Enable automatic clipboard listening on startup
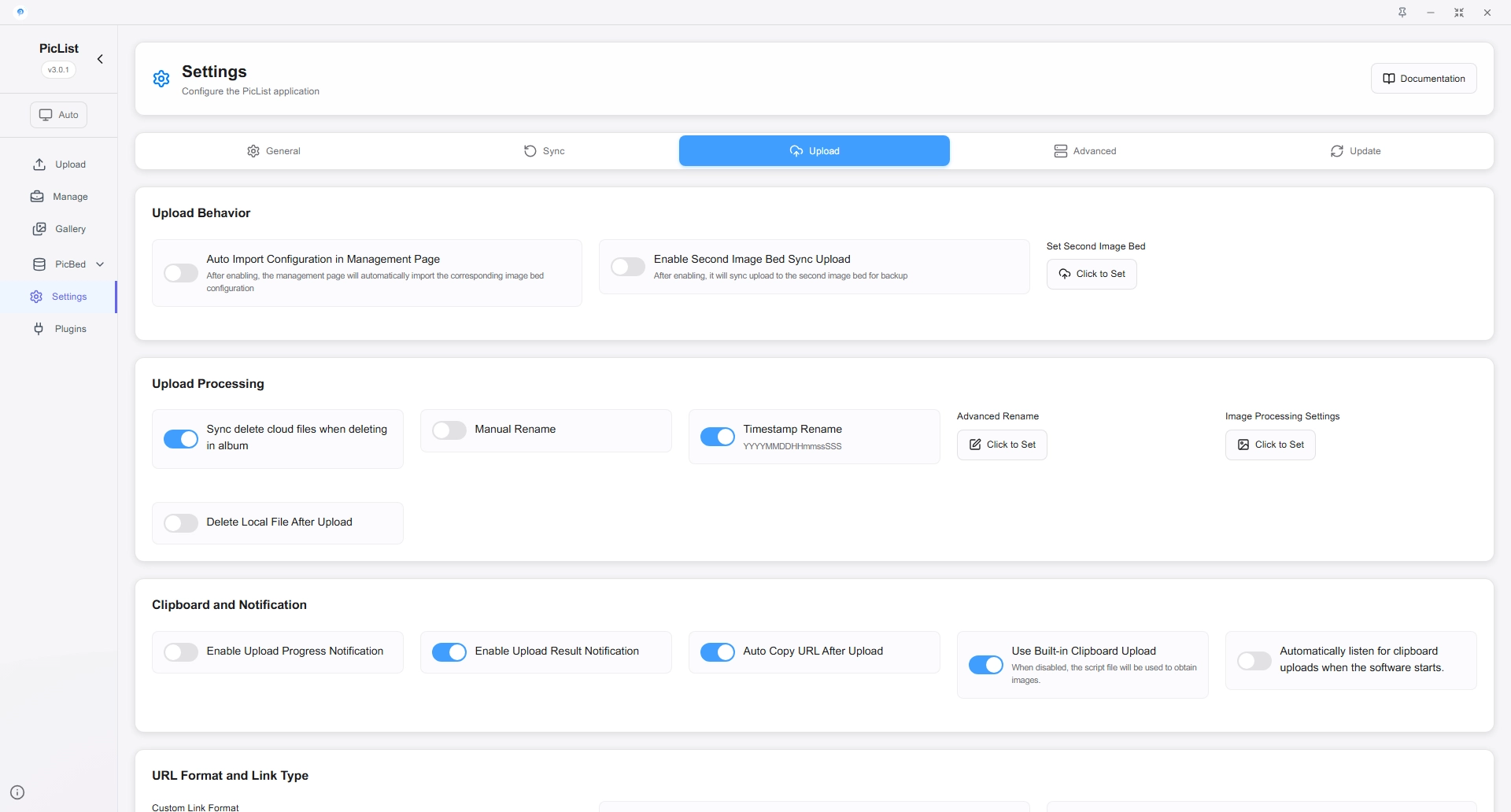Screen dimensions: 1511x812 [x=1254, y=661]
